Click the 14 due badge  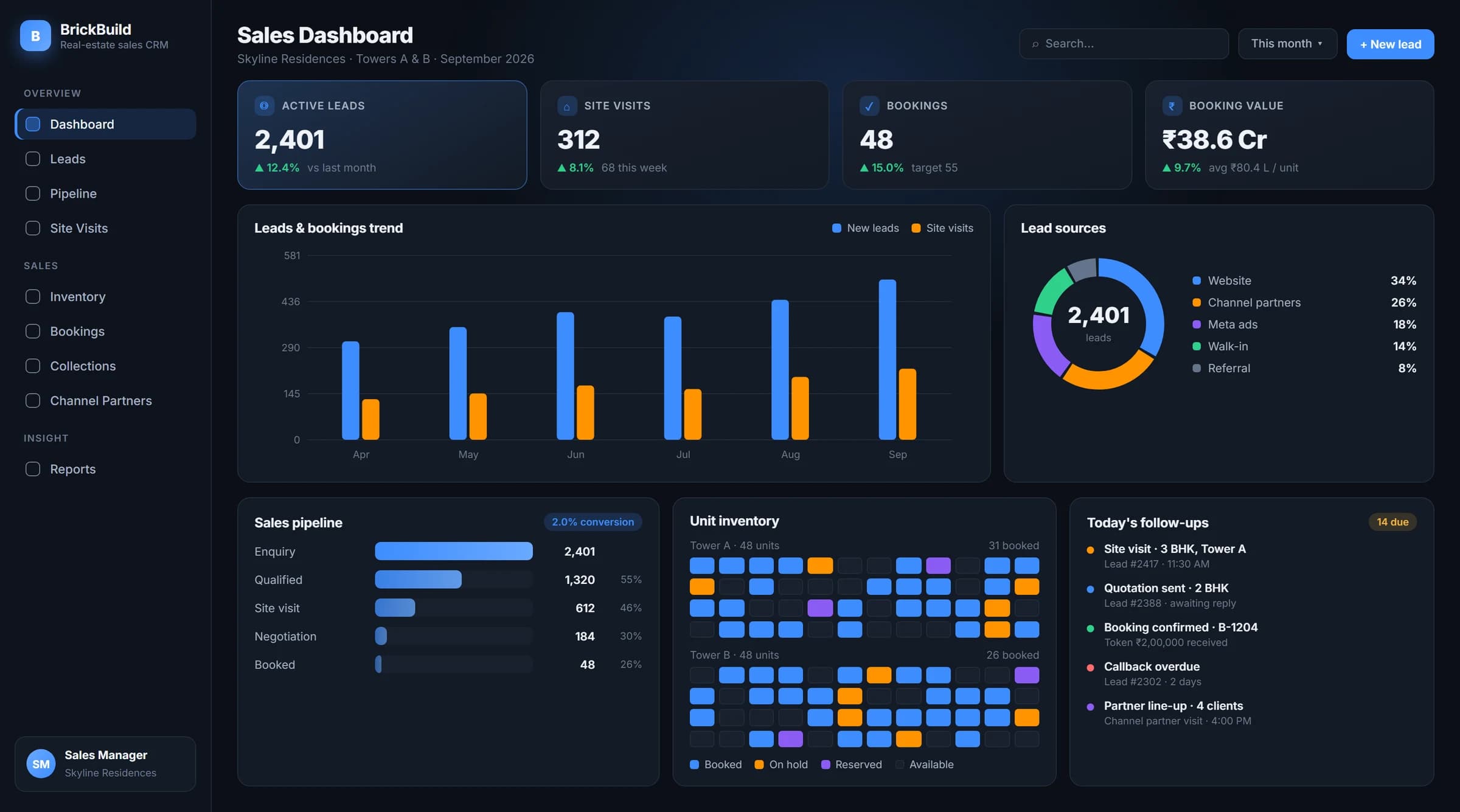click(1392, 522)
